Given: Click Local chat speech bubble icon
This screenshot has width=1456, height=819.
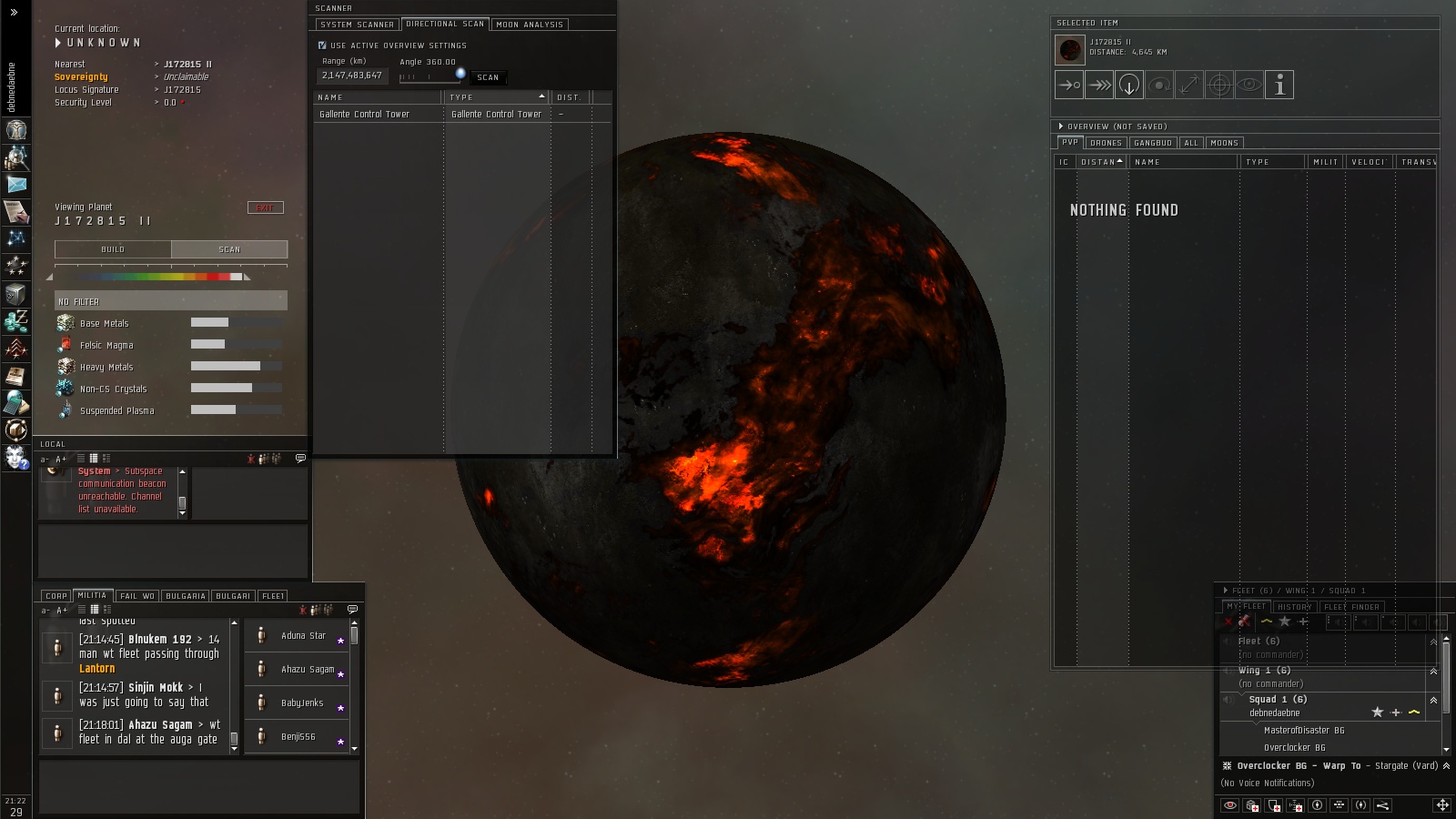Looking at the screenshot, I should click(x=300, y=459).
